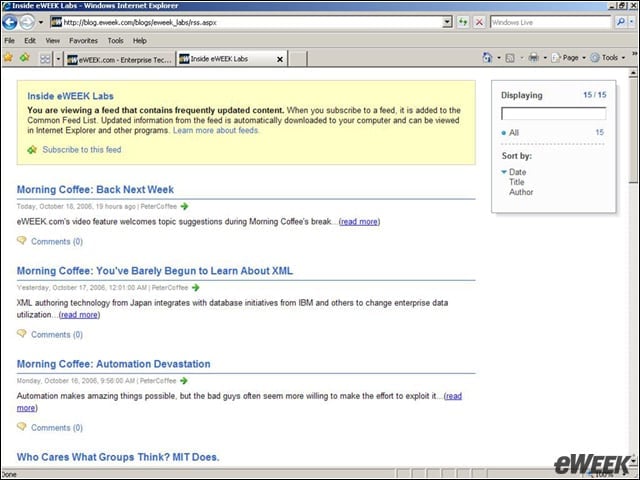Expand the Home button dropdown
The image size is (640, 480).
click(x=499, y=58)
